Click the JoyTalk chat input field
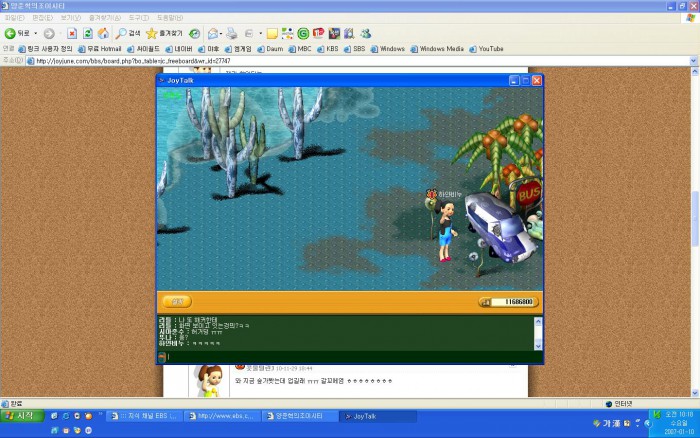The image size is (700, 438). tap(350, 356)
